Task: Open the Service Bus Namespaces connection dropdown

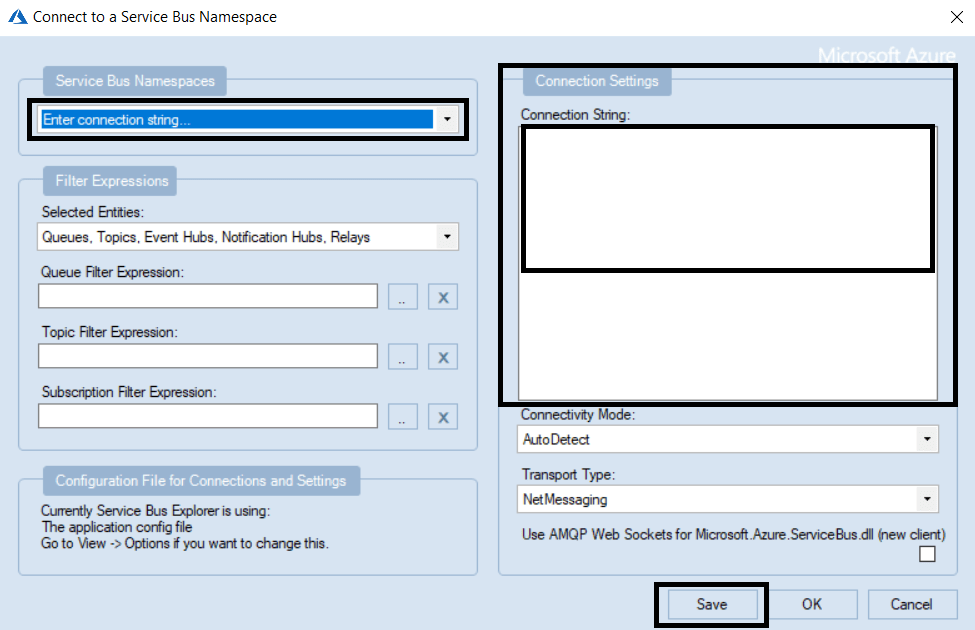Action: coord(447,119)
